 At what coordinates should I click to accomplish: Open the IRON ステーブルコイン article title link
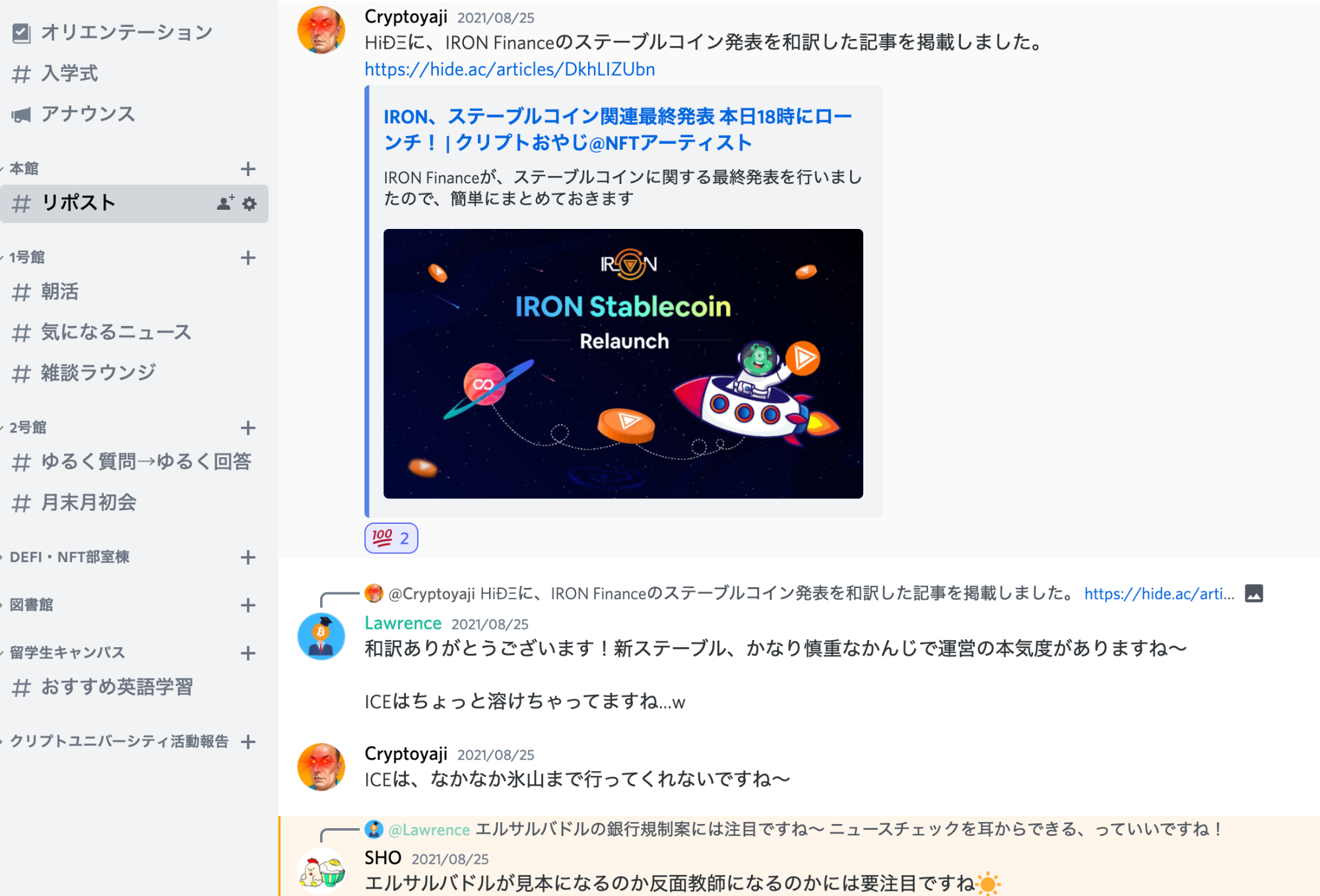(618, 129)
